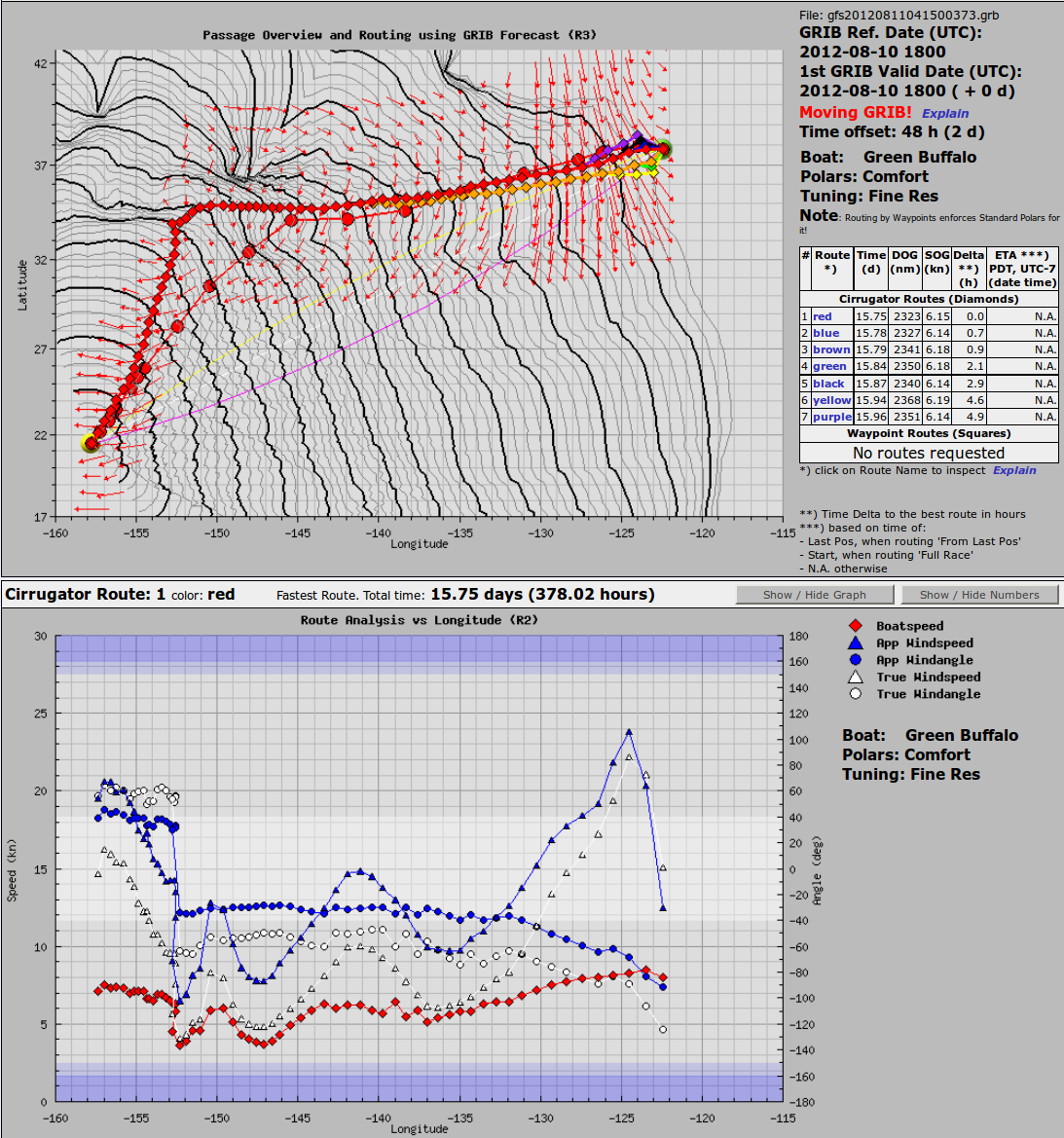
Task: Click the green start marker on the routing map
Action: [x=91, y=444]
